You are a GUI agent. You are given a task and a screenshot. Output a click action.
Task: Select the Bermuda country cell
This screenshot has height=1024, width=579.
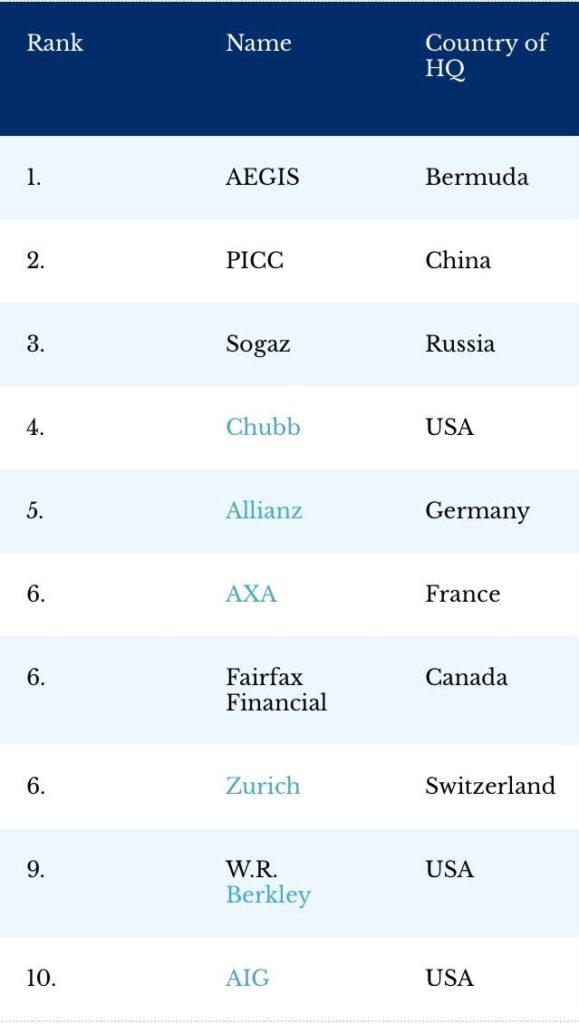tap(477, 178)
